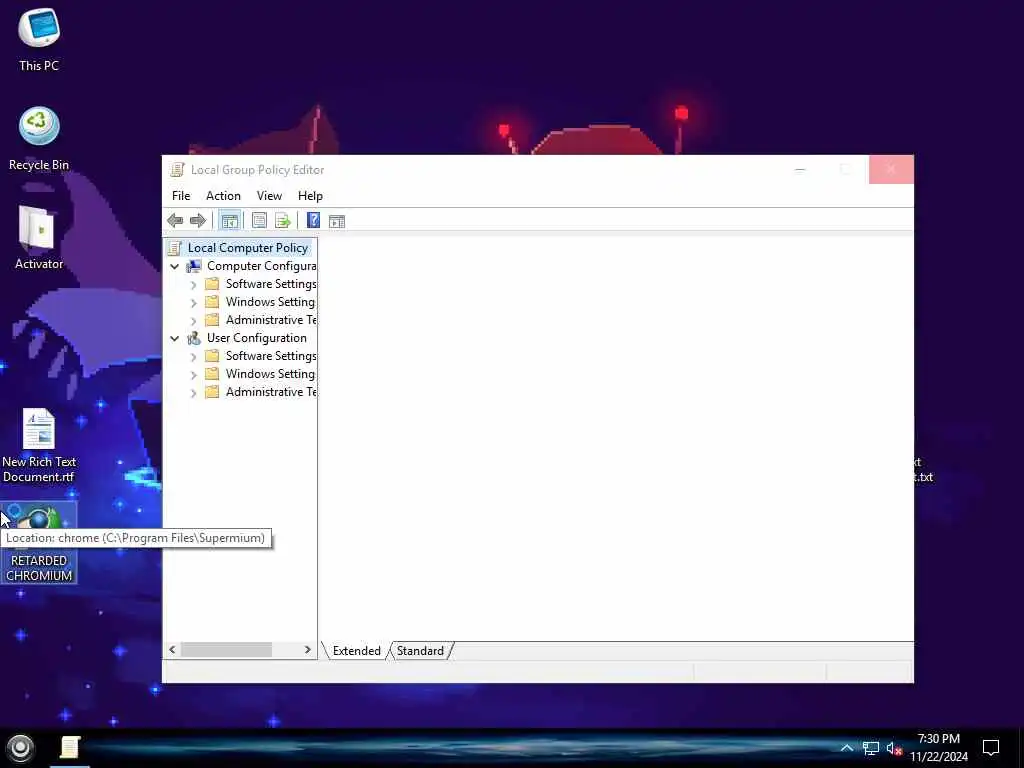Select the Local Computer Policy tree root

pos(248,248)
